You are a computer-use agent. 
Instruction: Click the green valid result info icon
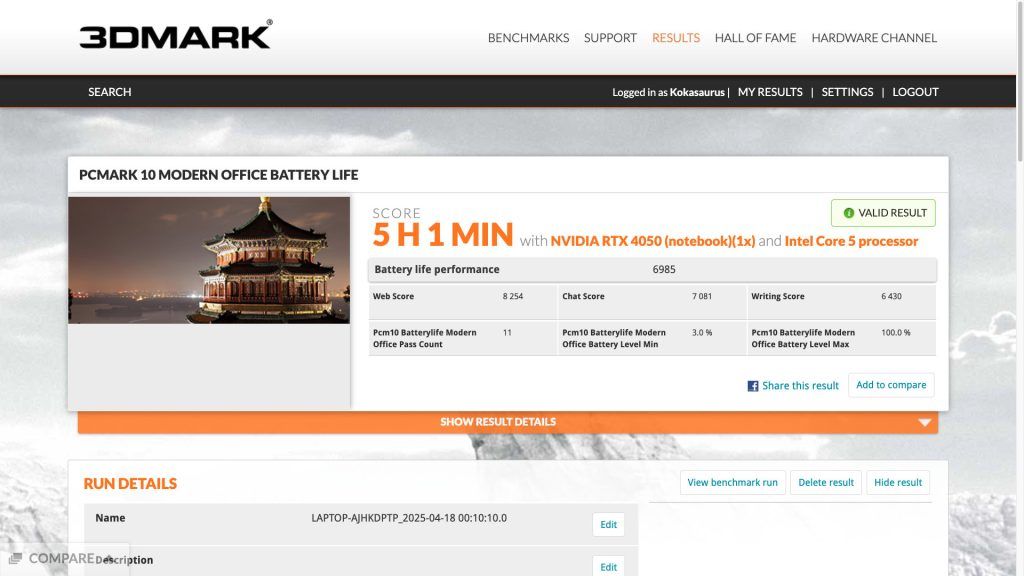[x=848, y=213]
